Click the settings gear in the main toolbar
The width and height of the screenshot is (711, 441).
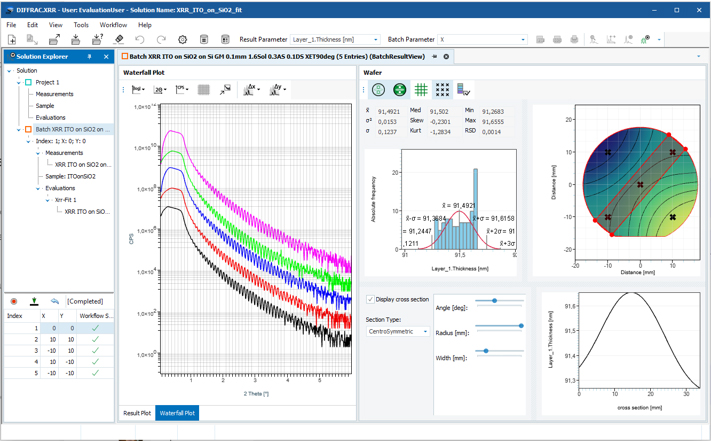pos(182,39)
